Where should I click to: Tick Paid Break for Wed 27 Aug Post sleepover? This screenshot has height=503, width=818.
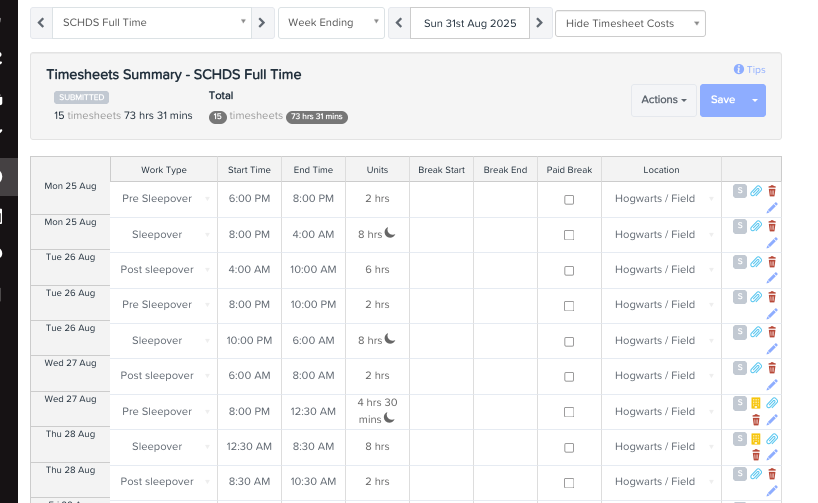tap(569, 377)
